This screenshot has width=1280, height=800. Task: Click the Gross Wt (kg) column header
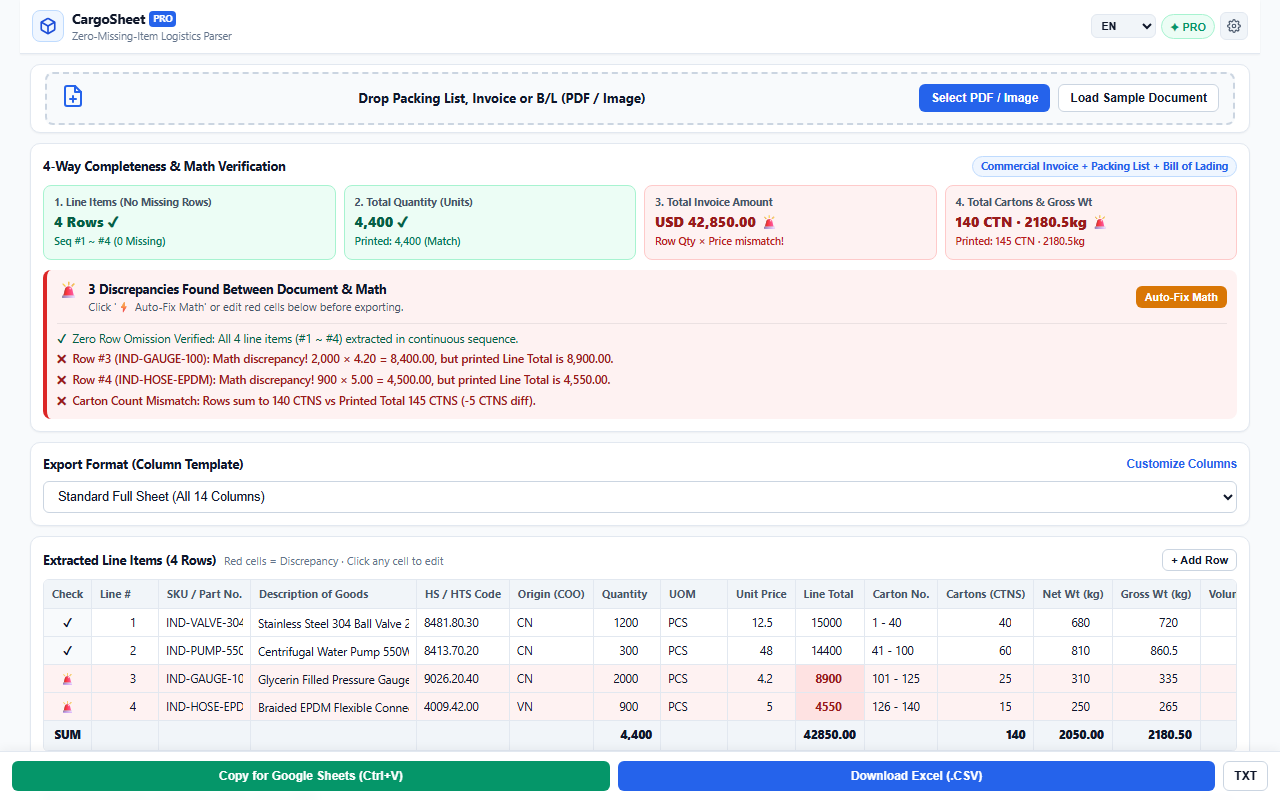click(x=1156, y=594)
